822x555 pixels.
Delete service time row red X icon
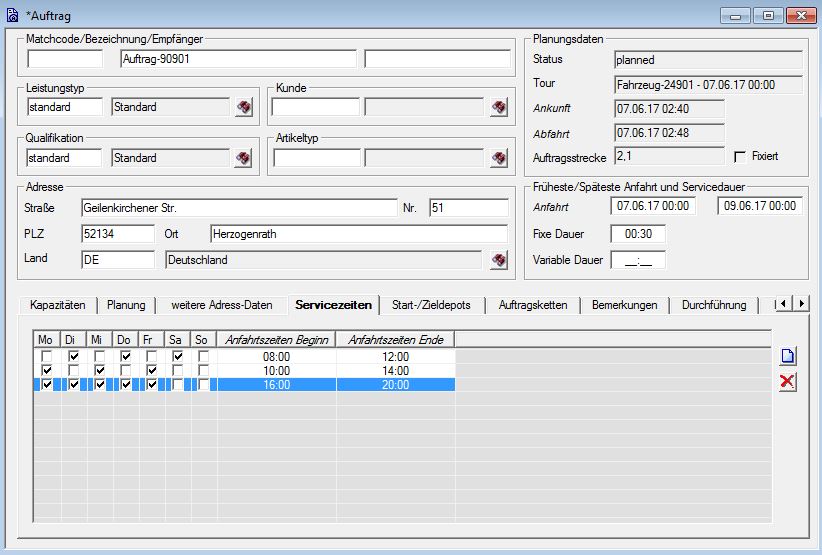click(788, 382)
